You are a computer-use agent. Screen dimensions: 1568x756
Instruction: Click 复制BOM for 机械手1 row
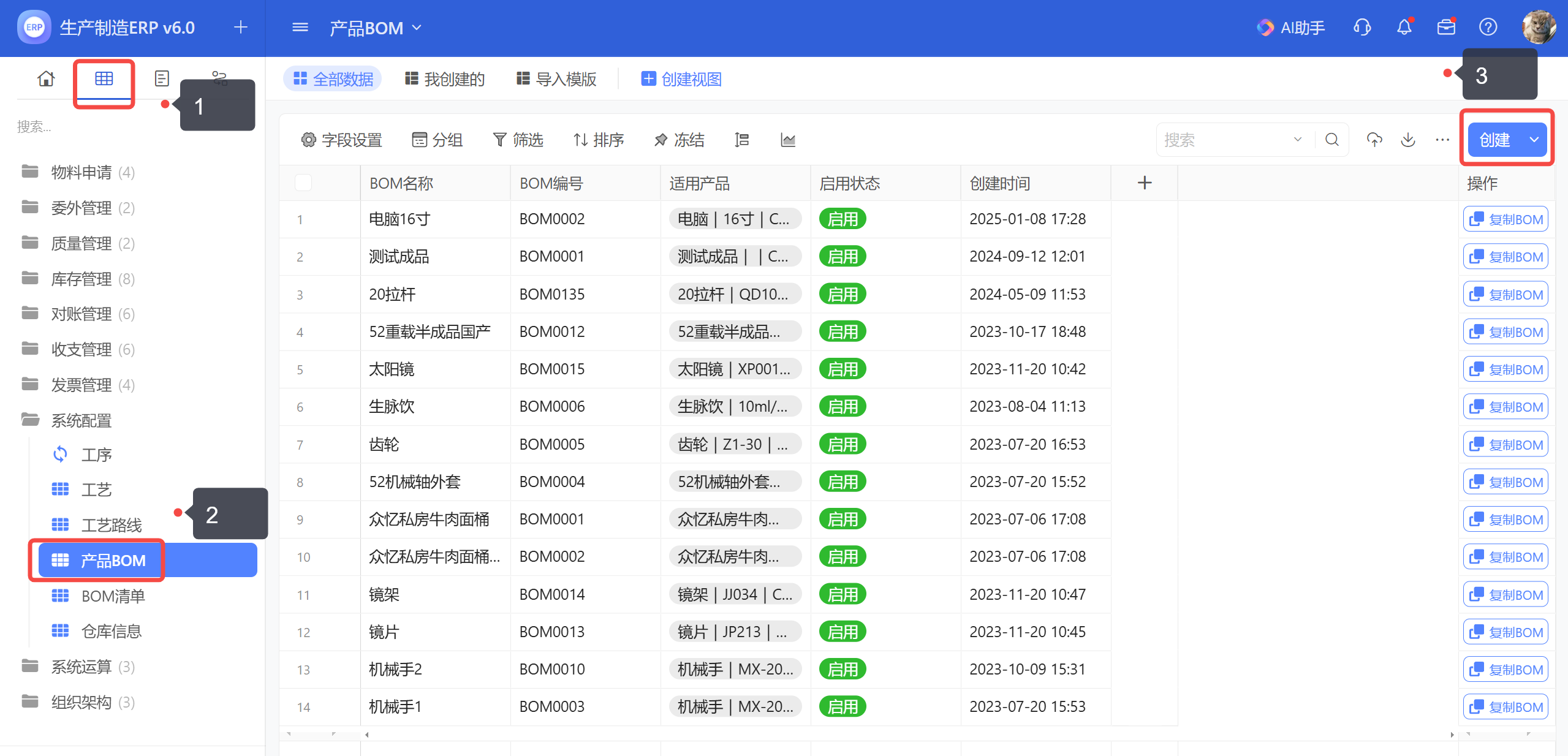tap(1506, 707)
